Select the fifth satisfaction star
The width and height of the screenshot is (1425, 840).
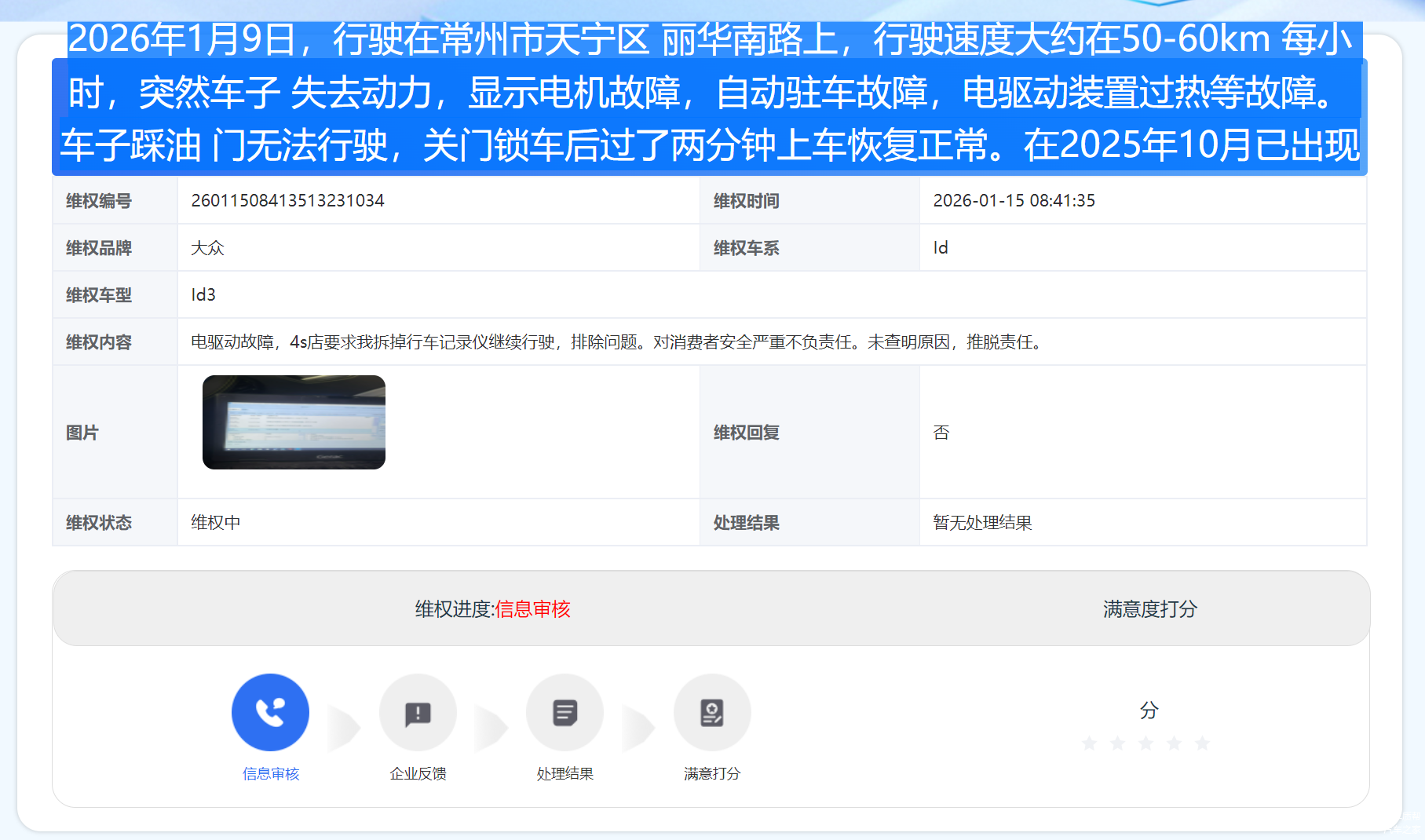tap(1202, 743)
